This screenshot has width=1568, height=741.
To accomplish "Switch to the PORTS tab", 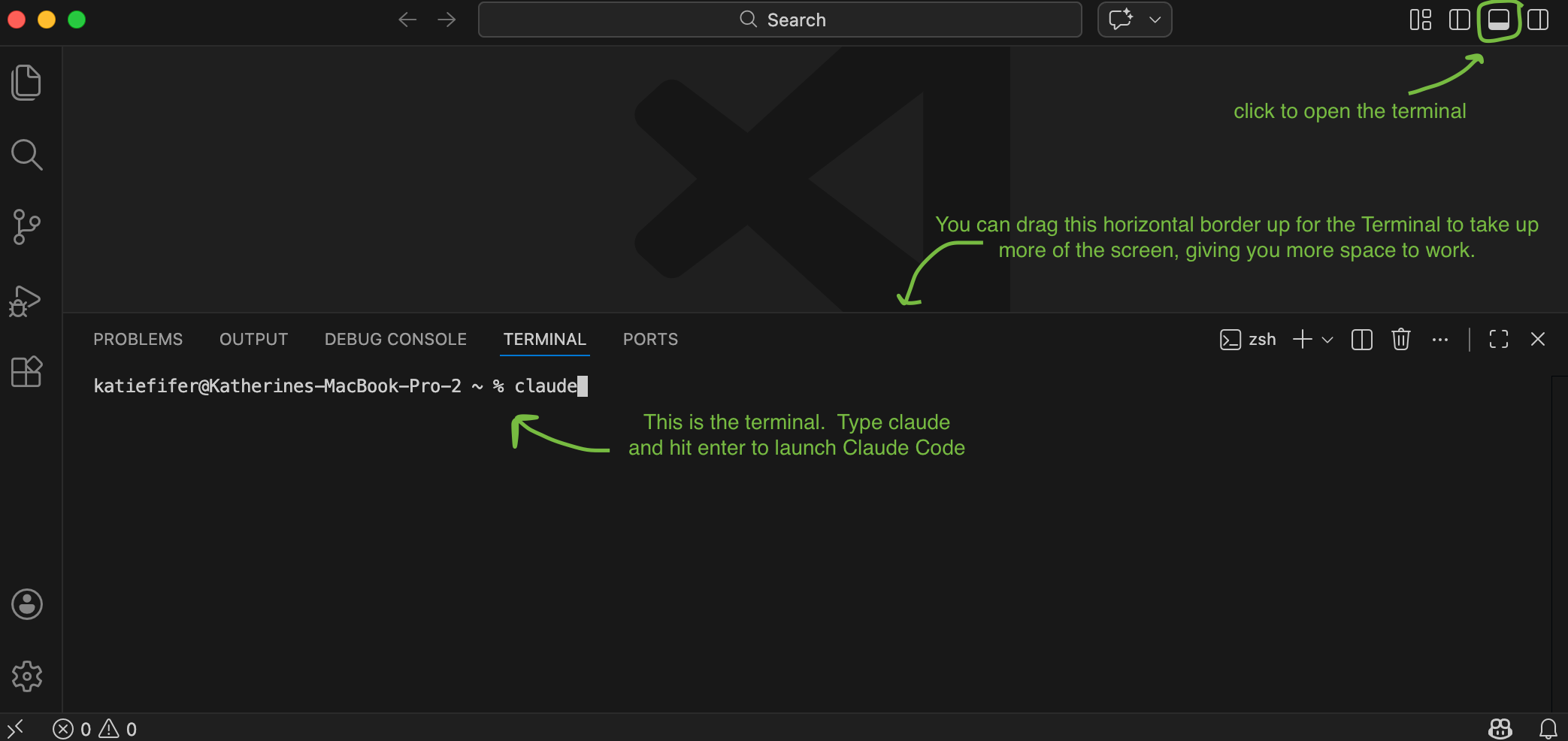I will tap(650, 340).
